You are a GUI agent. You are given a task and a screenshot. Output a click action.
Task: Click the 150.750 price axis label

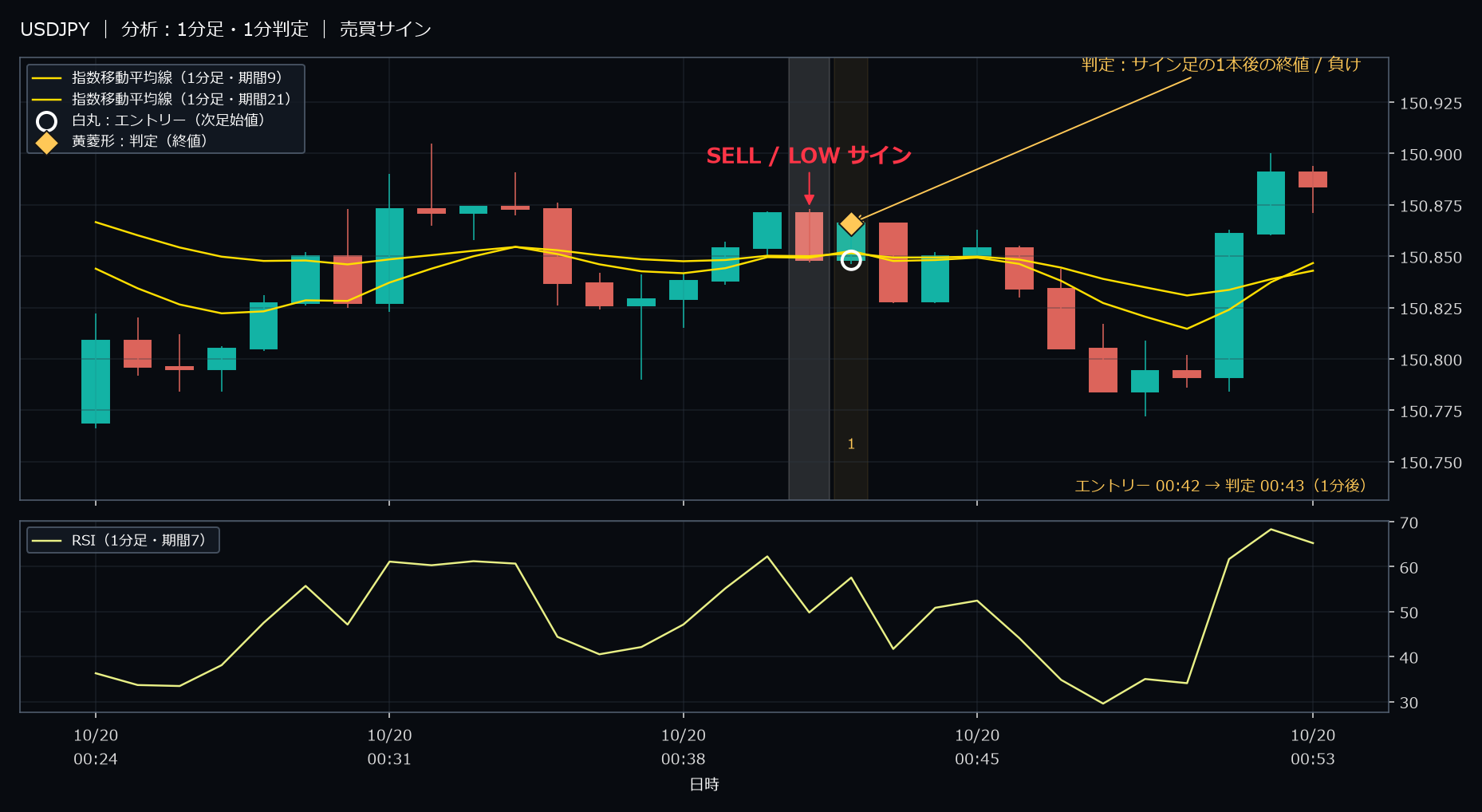coord(1431,463)
